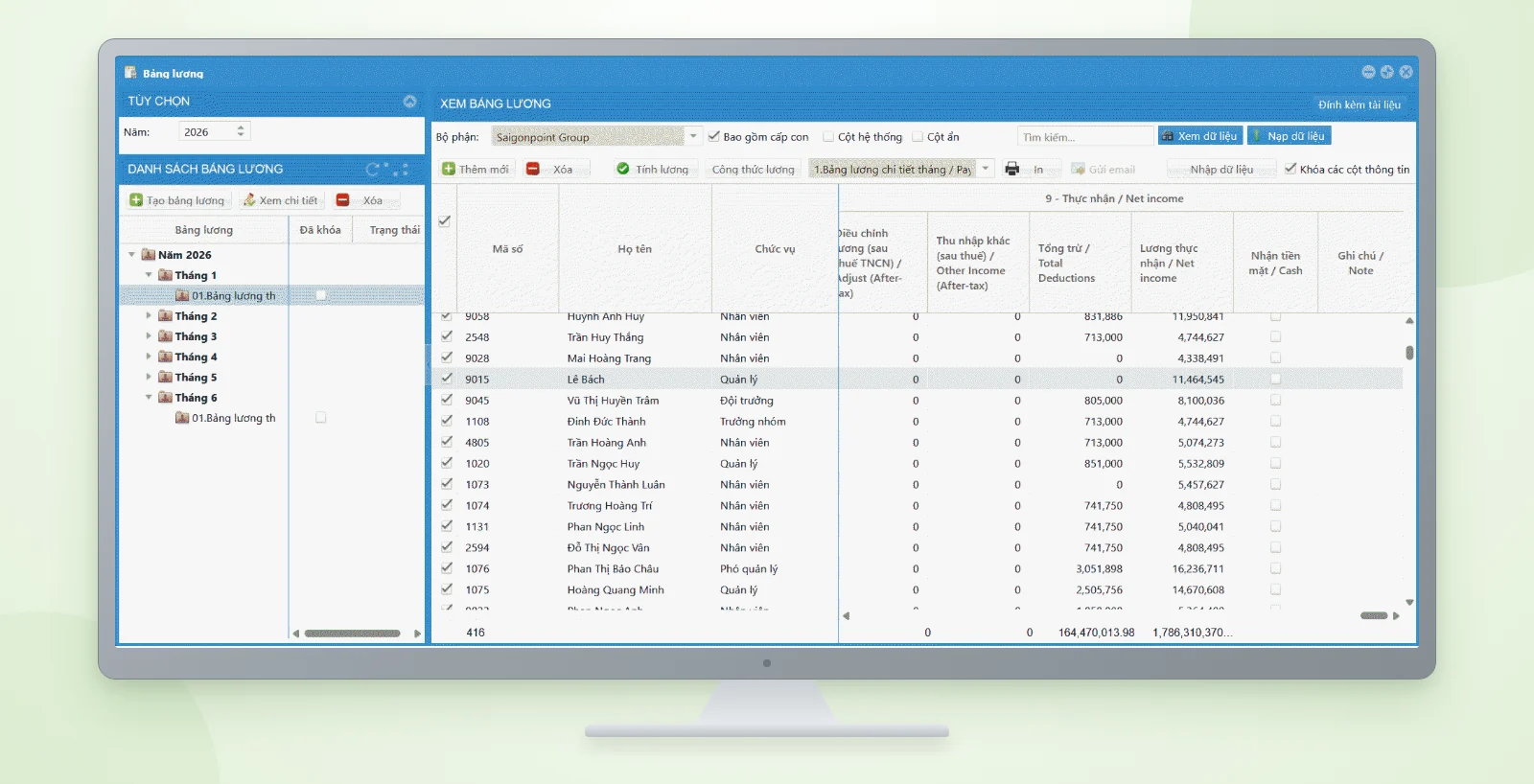Viewport: 1534px width, 784px height.
Task: Click the green check icon for Tính lương
Action: click(623, 170)
